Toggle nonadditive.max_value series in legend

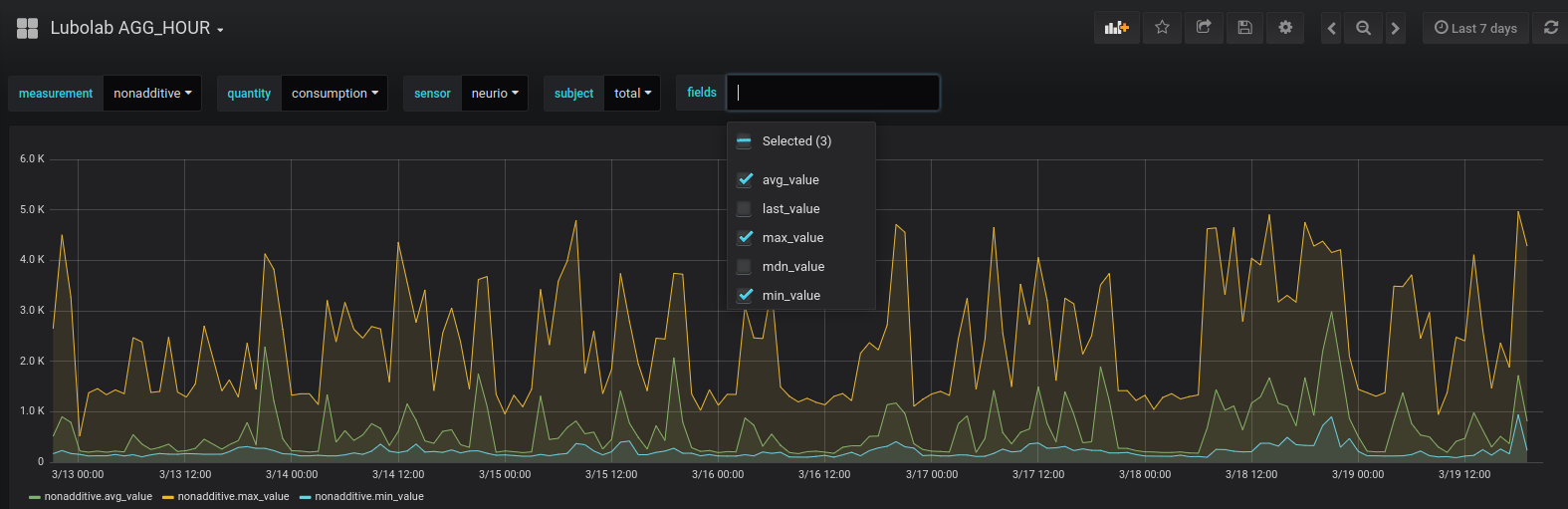[x=233, y=496]
